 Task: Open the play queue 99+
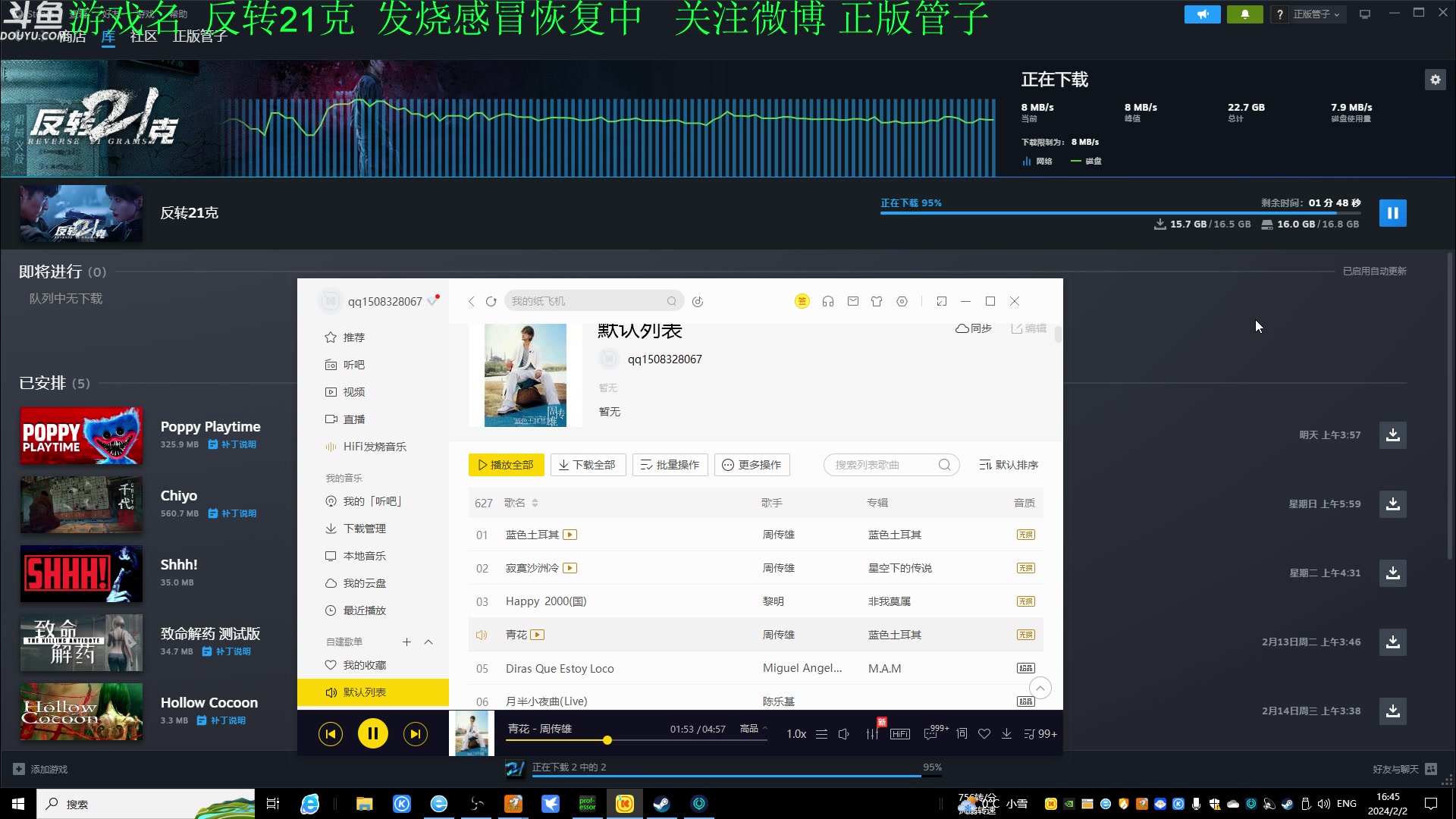tap(1040, 734)
